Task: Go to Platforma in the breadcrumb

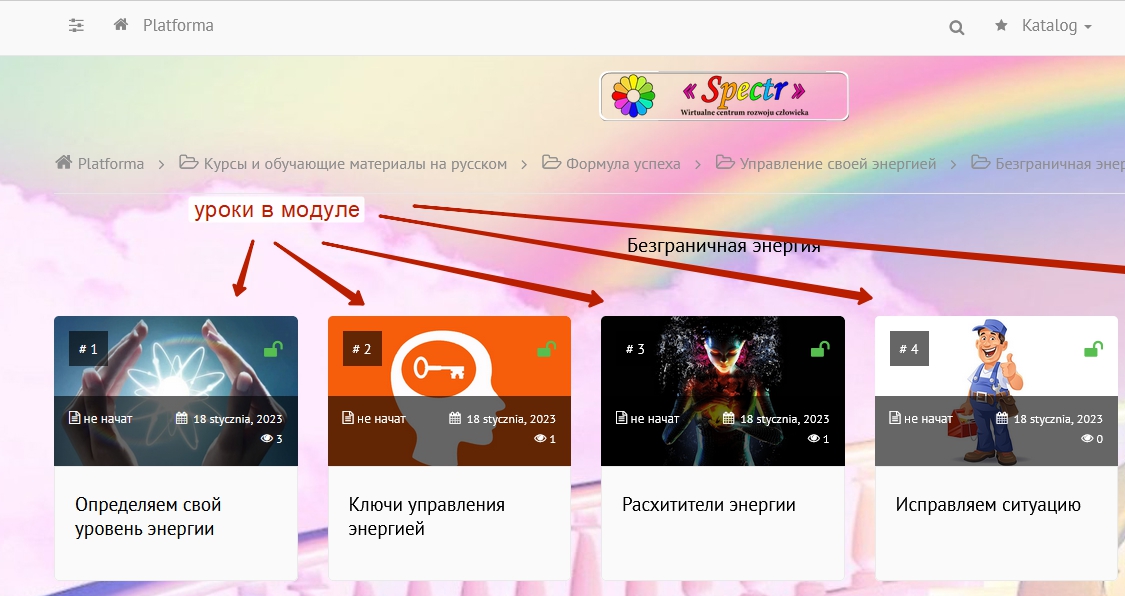Action: (110, 164)
